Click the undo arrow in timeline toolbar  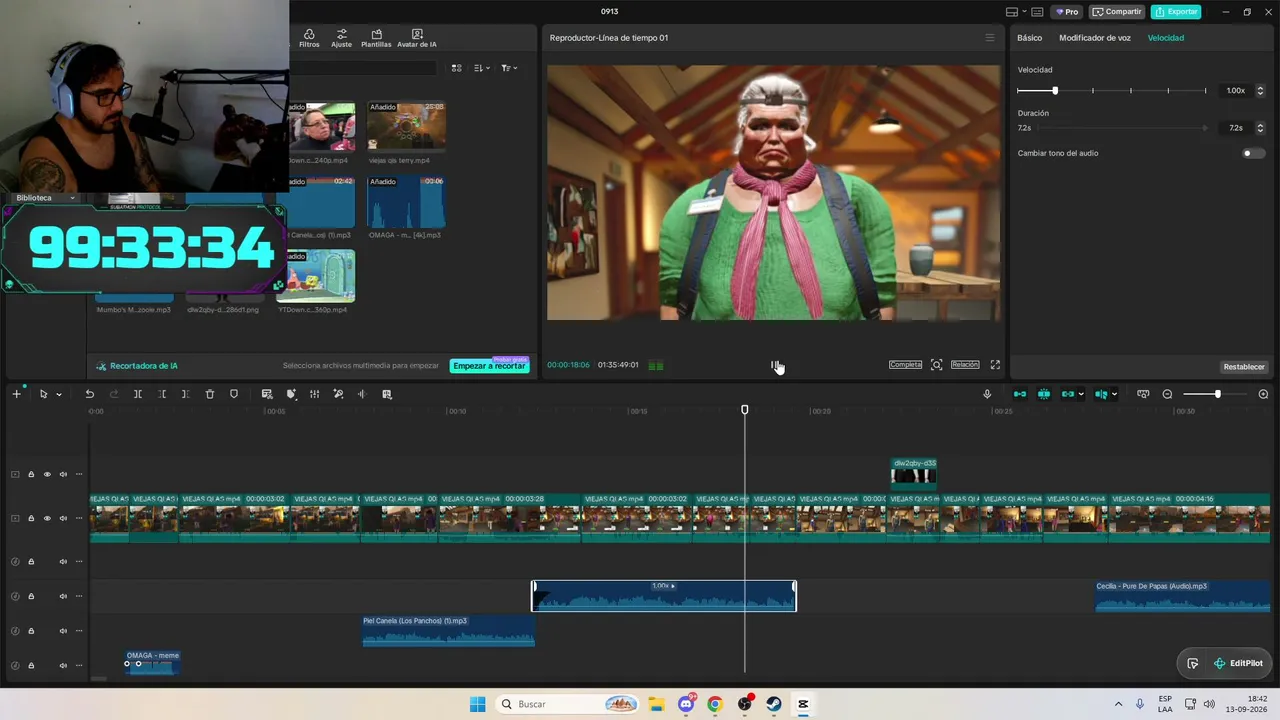pos(89,394)
